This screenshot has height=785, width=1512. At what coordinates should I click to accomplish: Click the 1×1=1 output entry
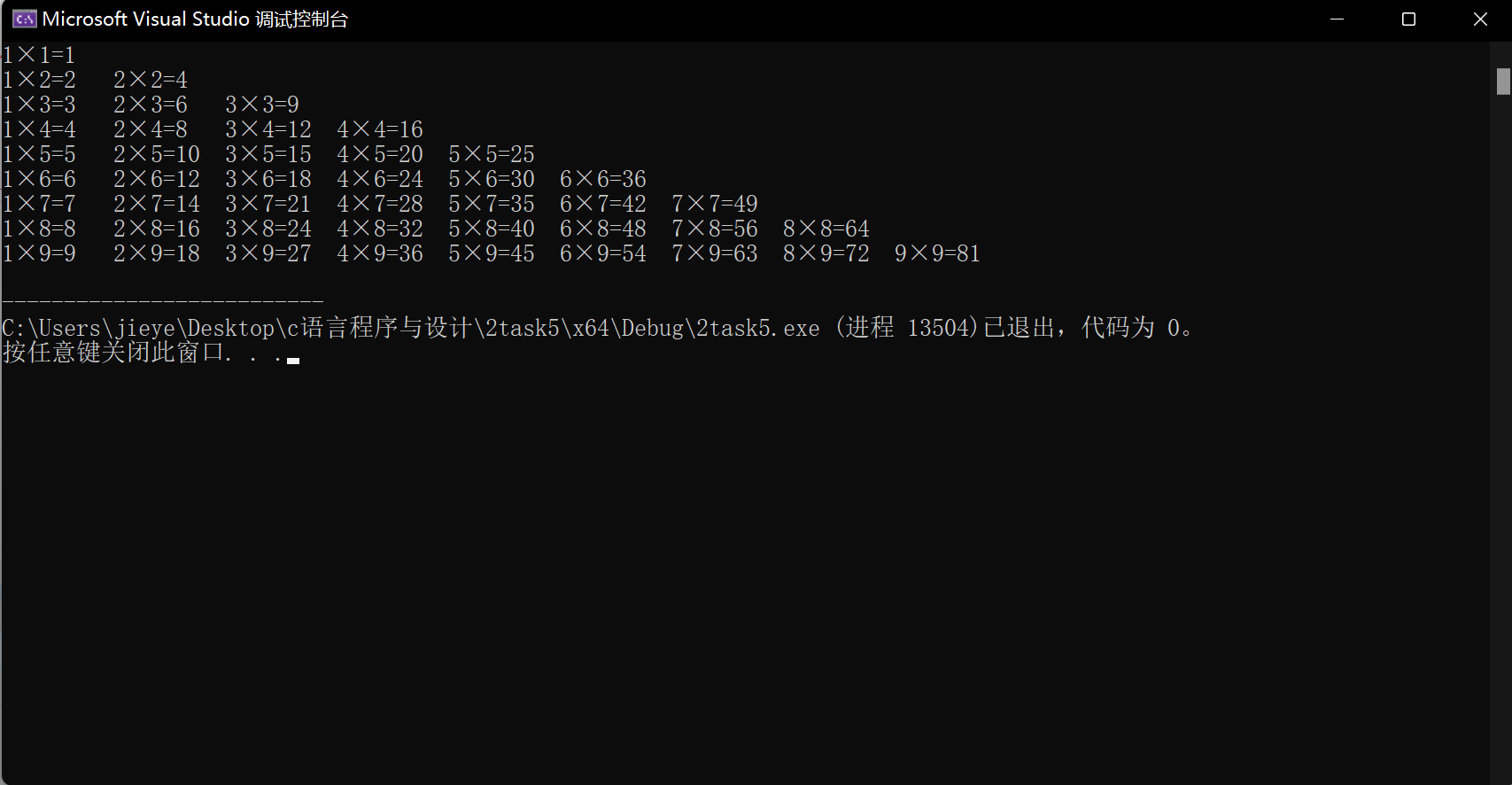pos(39,55)
